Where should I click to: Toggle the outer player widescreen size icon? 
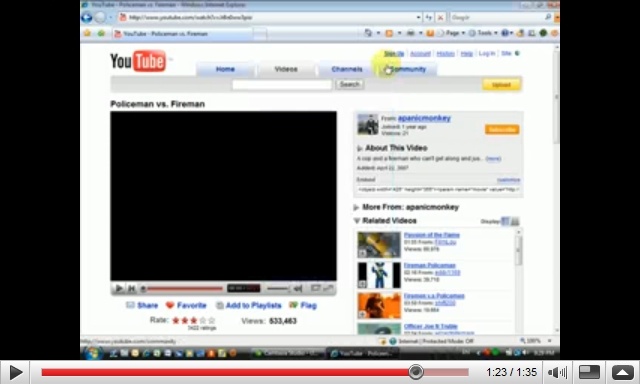589,373
